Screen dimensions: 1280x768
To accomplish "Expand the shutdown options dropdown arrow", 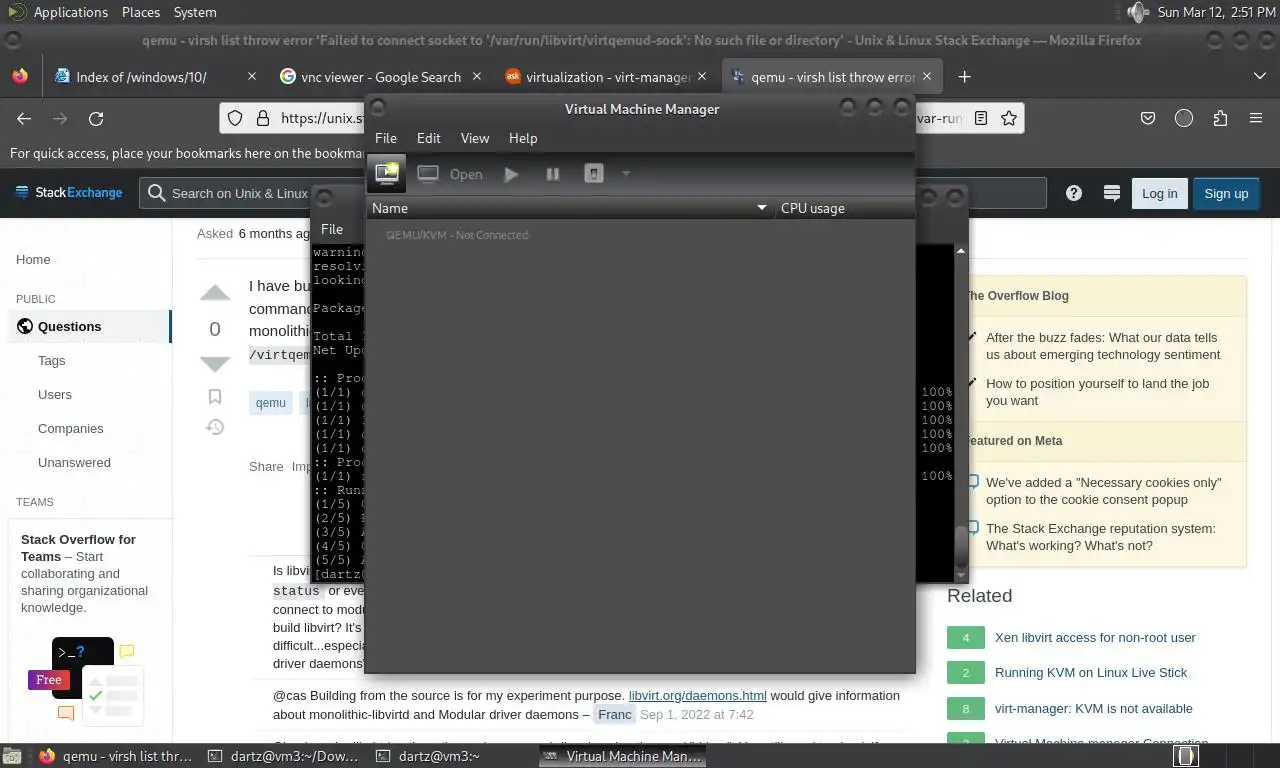I will coord(626,174).
